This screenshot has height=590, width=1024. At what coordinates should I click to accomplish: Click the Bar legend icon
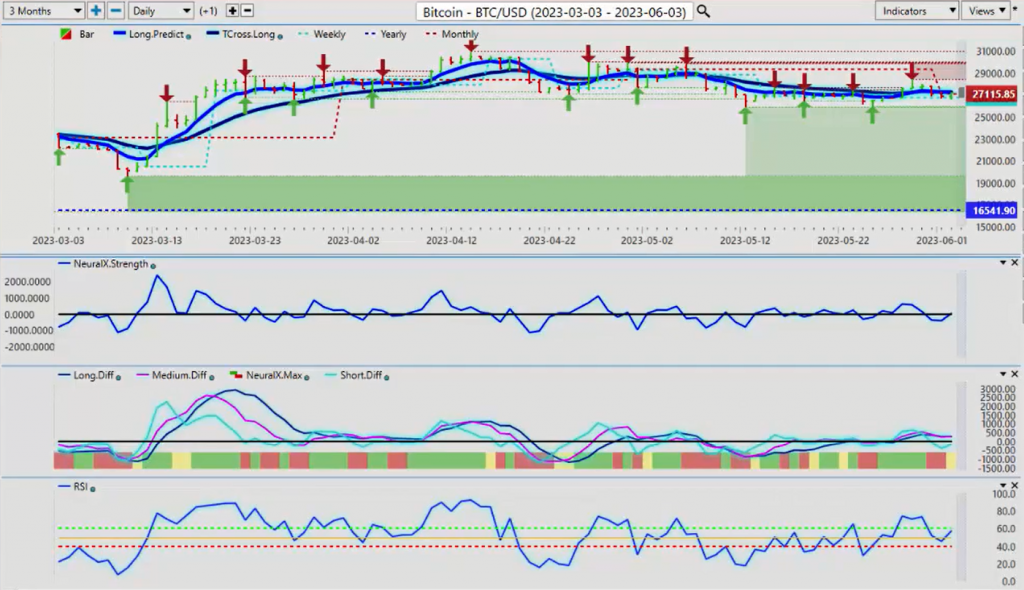66,34
